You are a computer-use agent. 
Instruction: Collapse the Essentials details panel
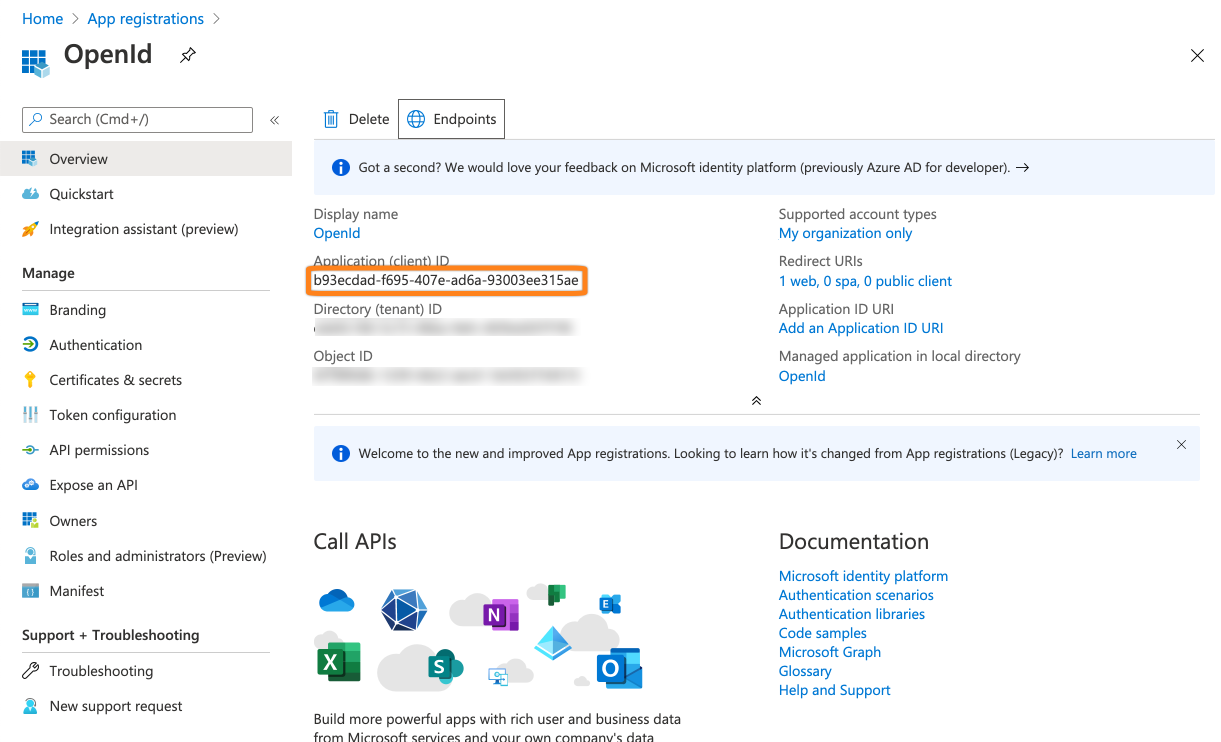(x=757, y=400)
